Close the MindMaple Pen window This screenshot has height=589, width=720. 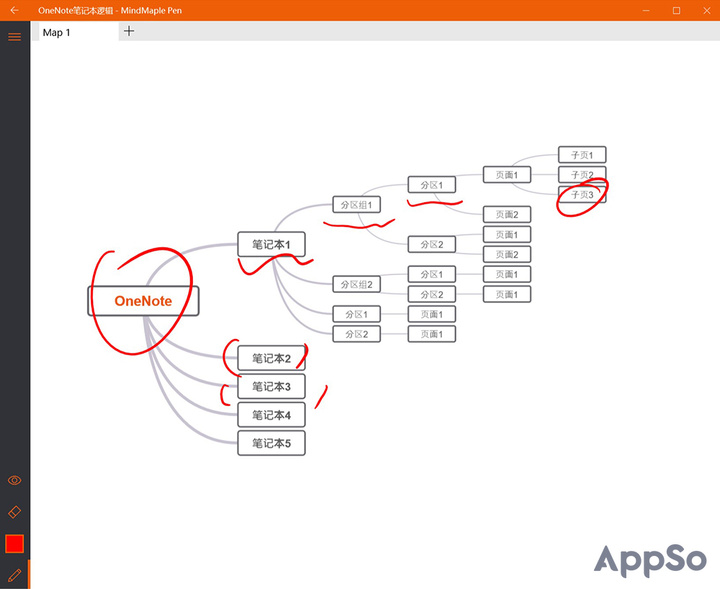(707, 10)
